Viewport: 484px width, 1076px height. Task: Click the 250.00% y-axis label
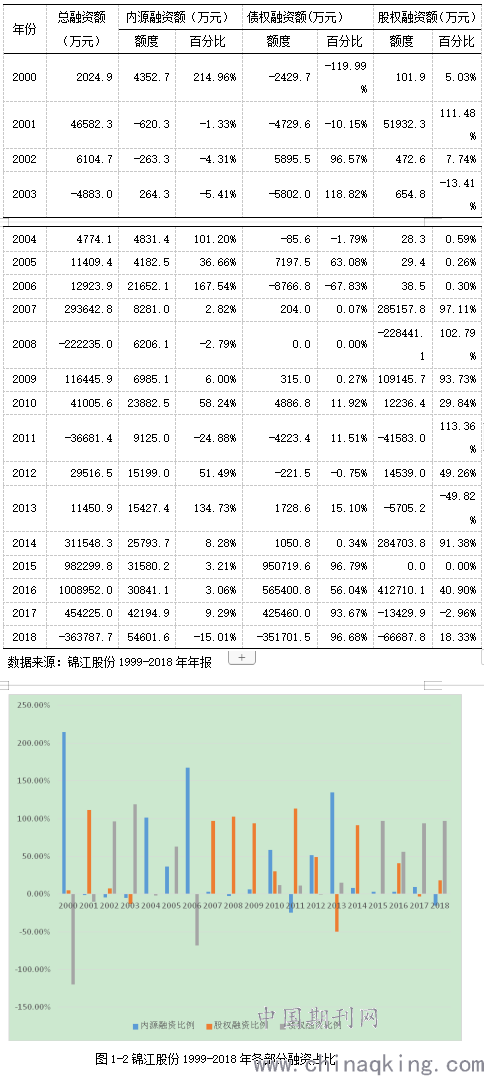point(34,705)
